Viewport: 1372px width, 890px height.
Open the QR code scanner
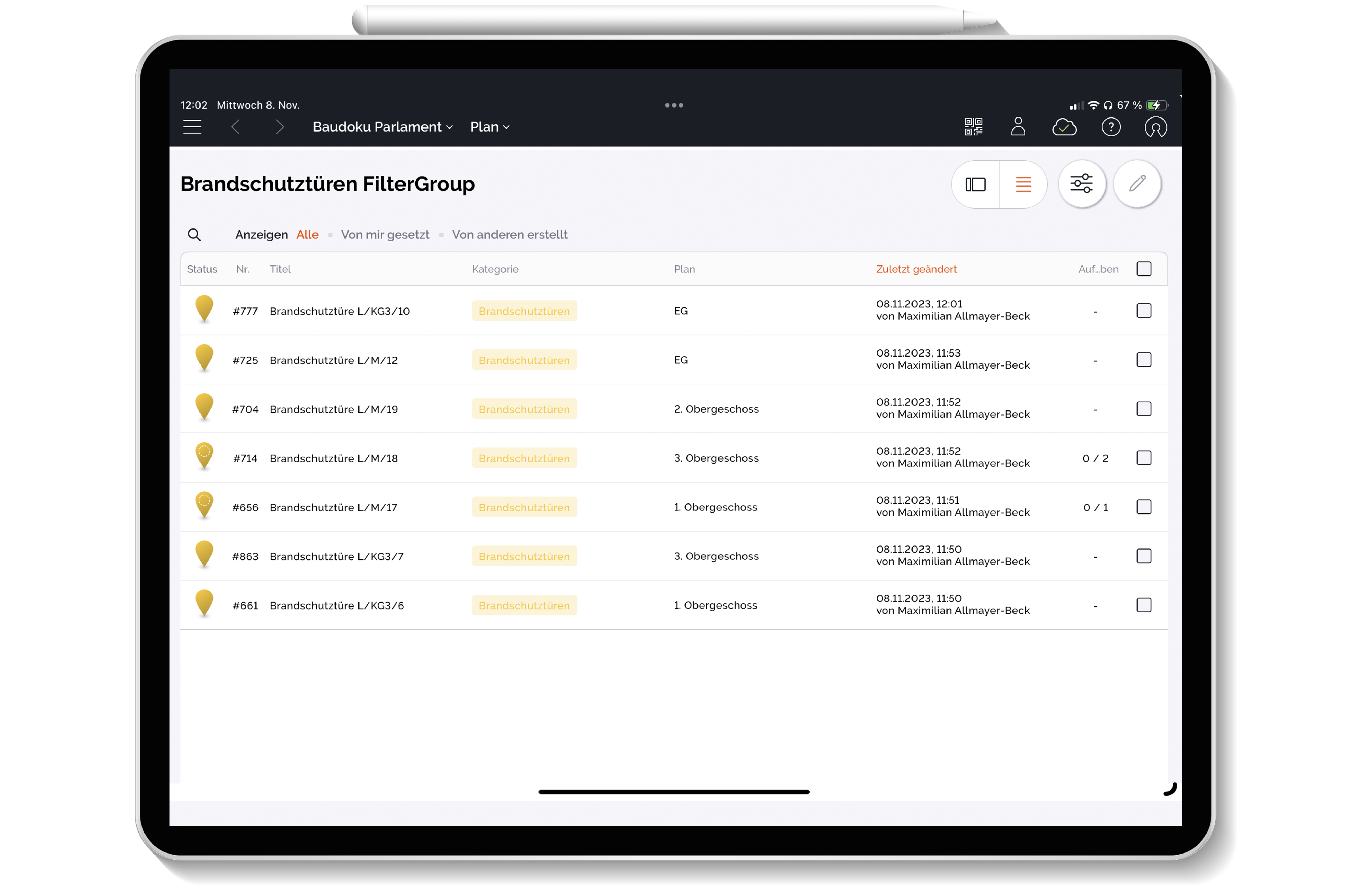tap(974, 127)
